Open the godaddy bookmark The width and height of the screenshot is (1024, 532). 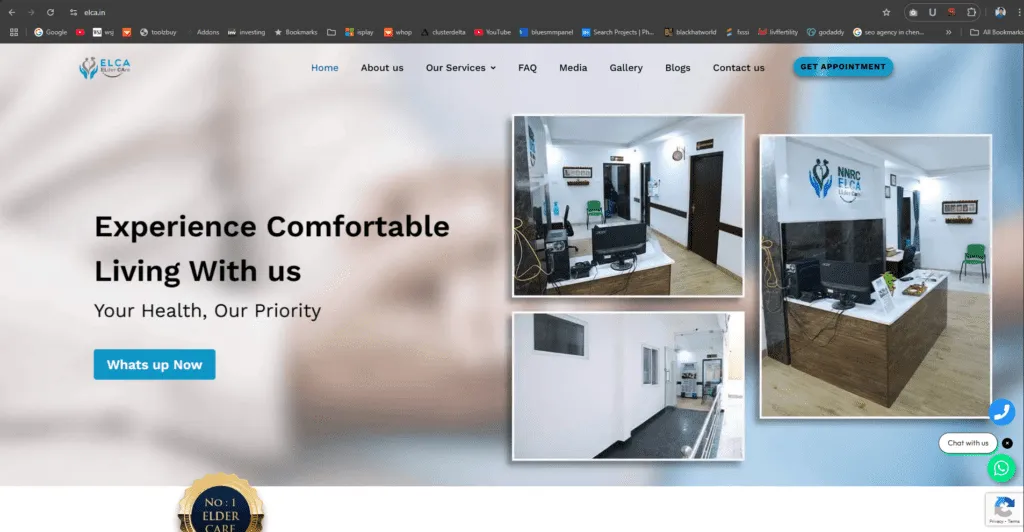(825, 32)
